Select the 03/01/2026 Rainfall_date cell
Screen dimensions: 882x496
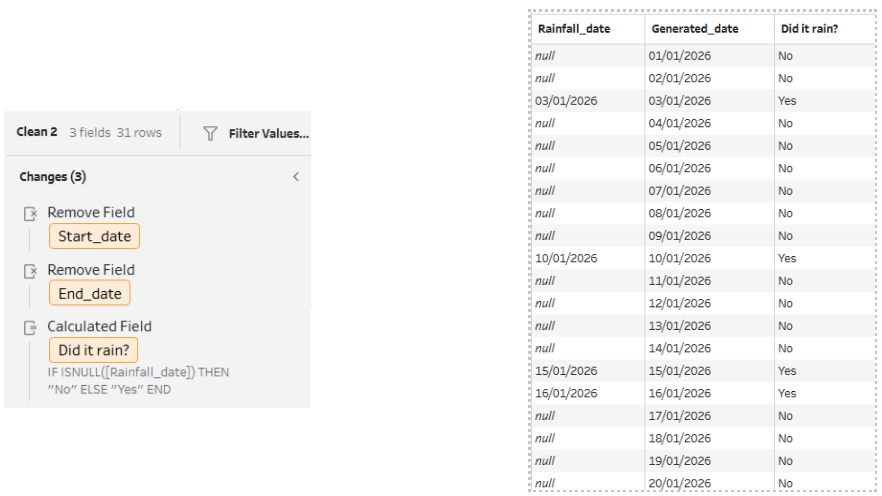[567, 101]
